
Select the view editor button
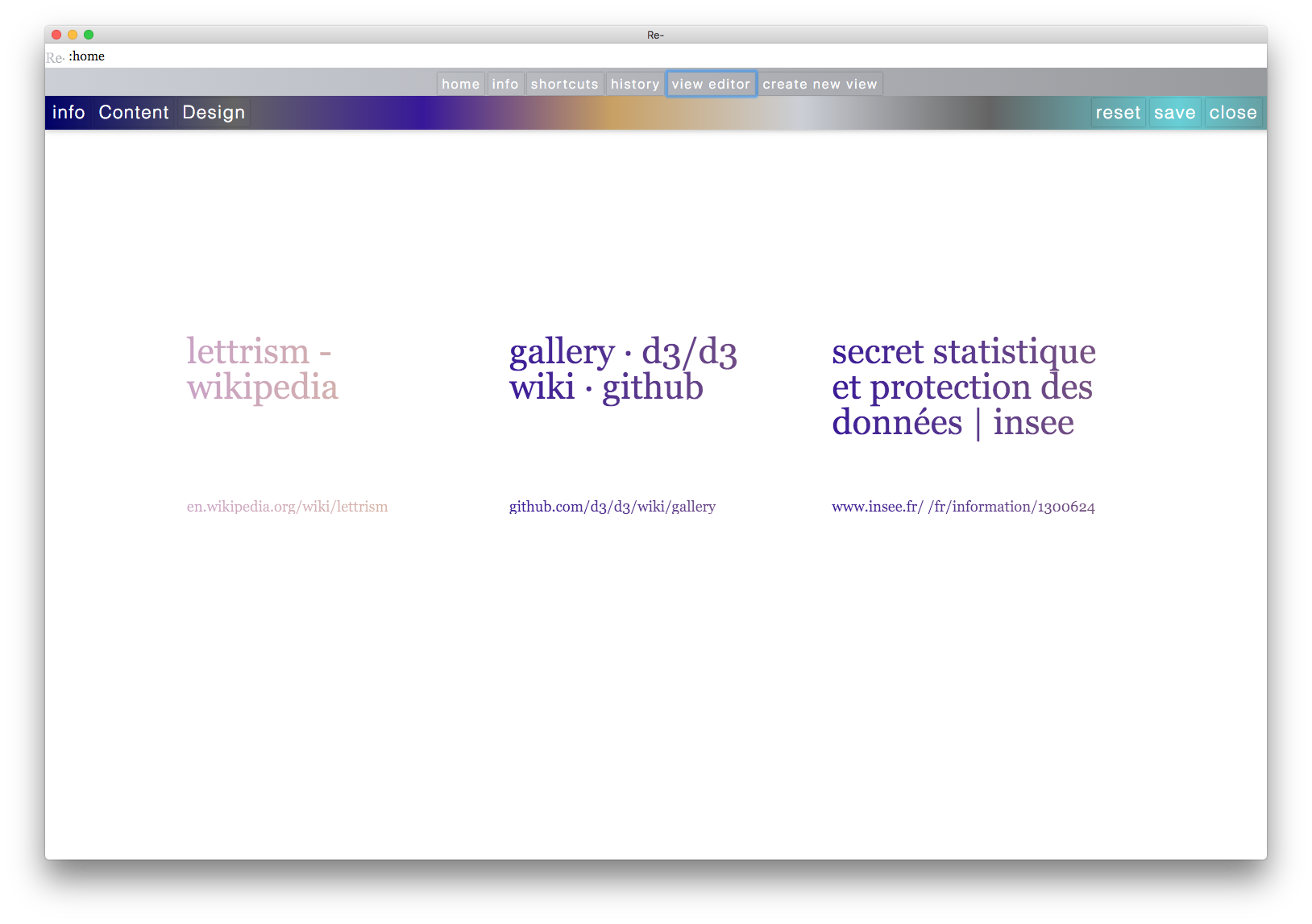point(711,84)
